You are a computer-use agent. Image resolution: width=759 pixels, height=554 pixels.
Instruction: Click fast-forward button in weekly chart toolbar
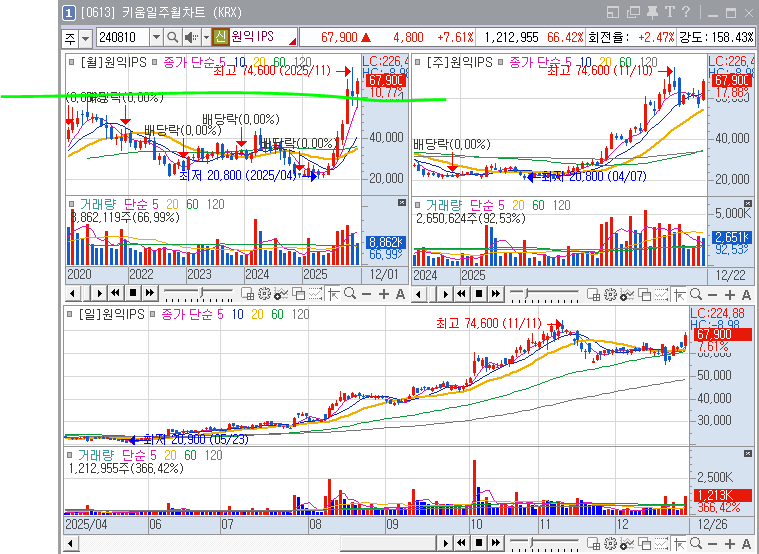[495, 293]
